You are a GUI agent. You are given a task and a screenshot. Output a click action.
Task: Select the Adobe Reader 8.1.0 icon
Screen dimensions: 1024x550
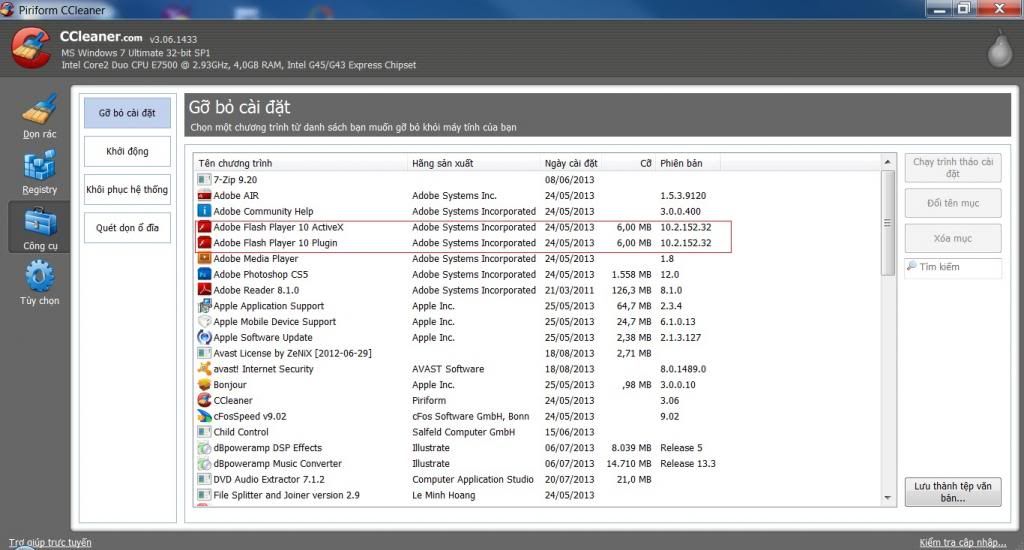pyautogui.click(x=204, y=290)
